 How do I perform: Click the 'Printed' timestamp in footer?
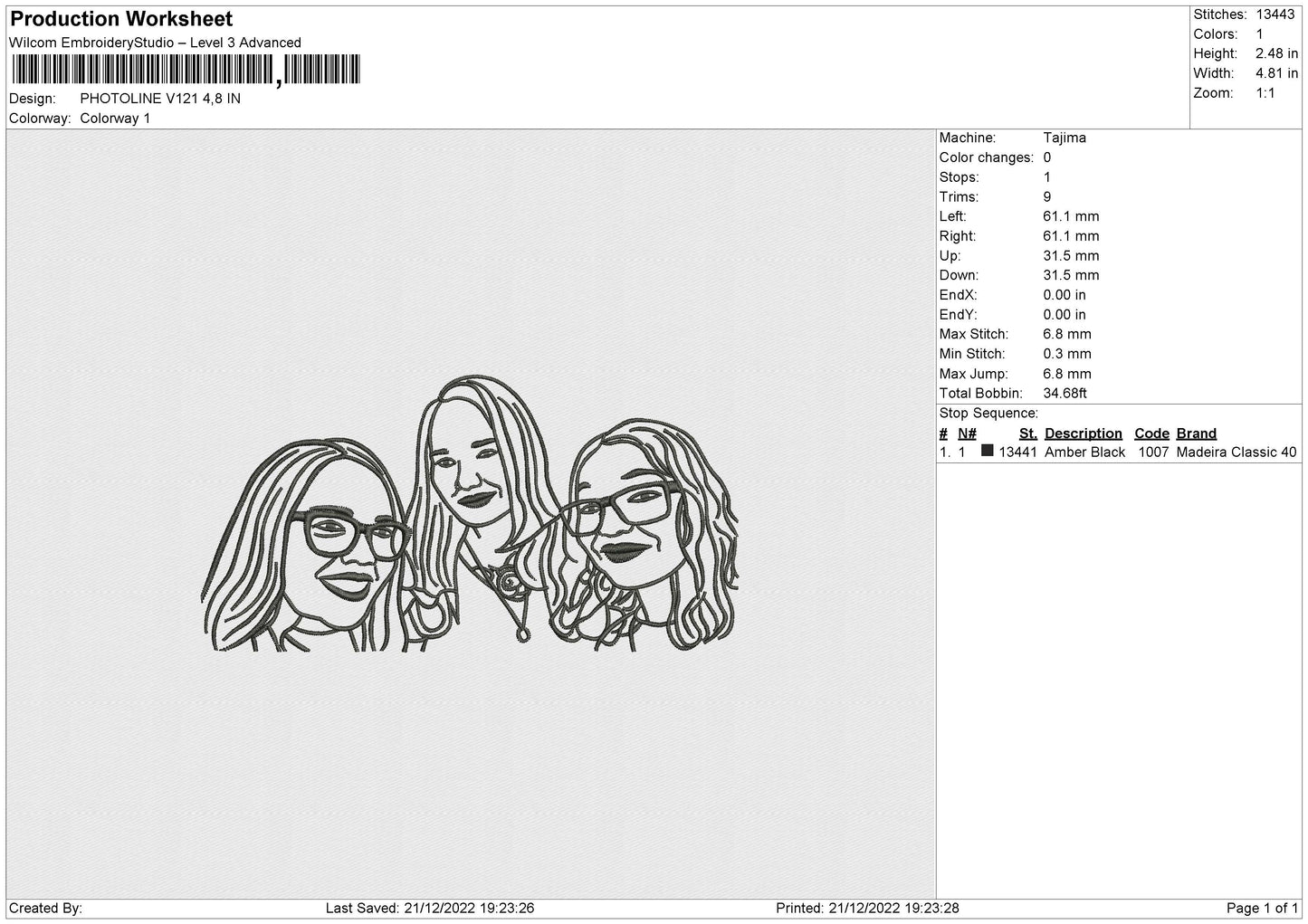click(x=867, y=909)
